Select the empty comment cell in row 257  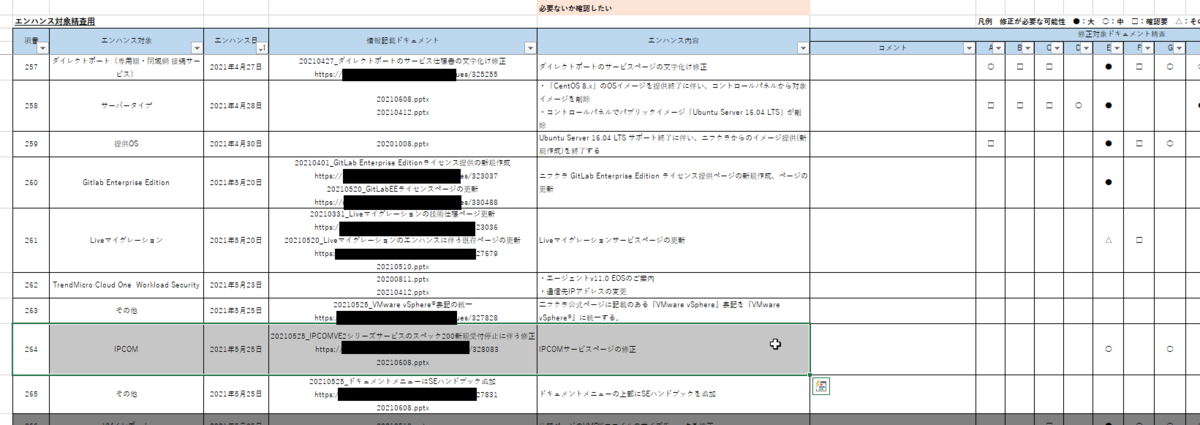(x=892, y=67)
